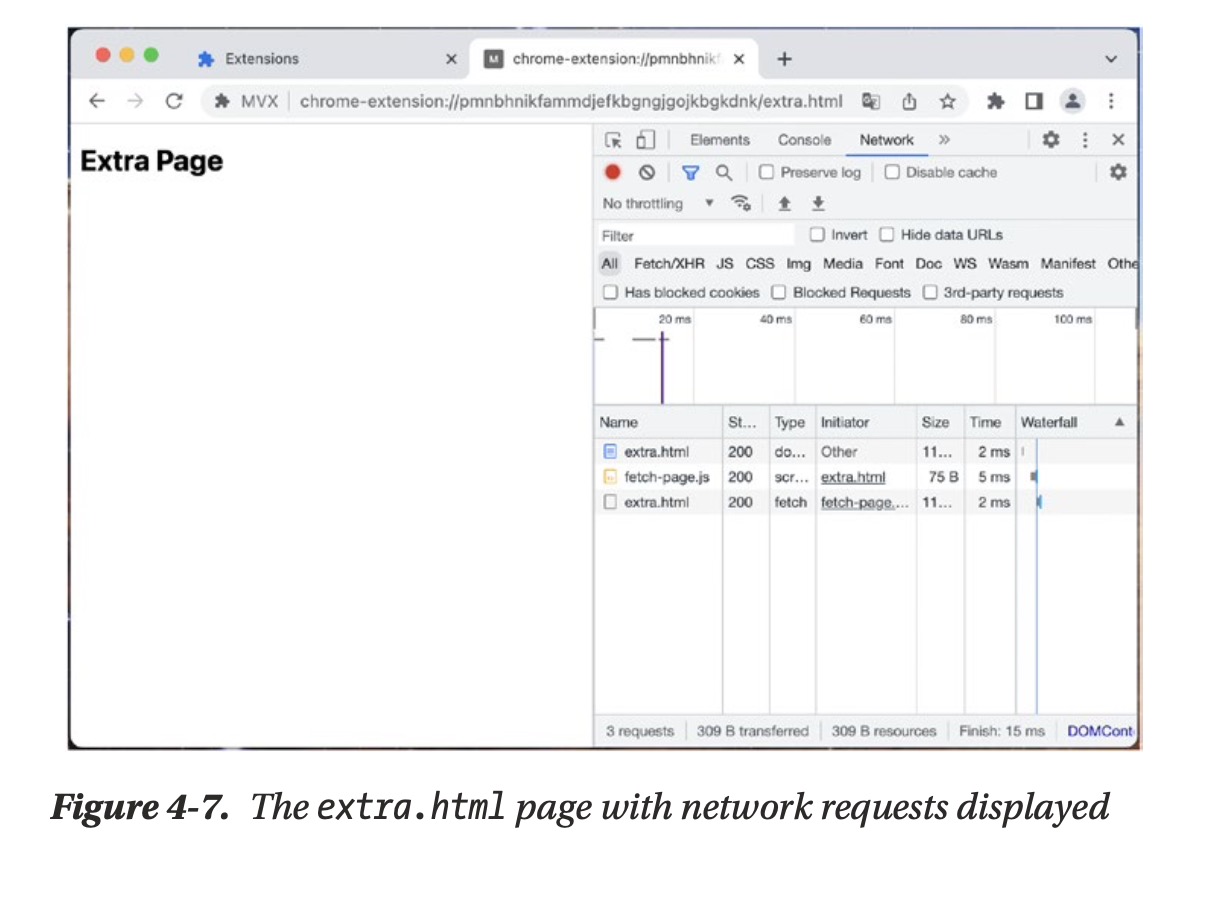This screenshot has height=902, width=1206.
Task: Open network search magnifier
Action: pos(723,172)
